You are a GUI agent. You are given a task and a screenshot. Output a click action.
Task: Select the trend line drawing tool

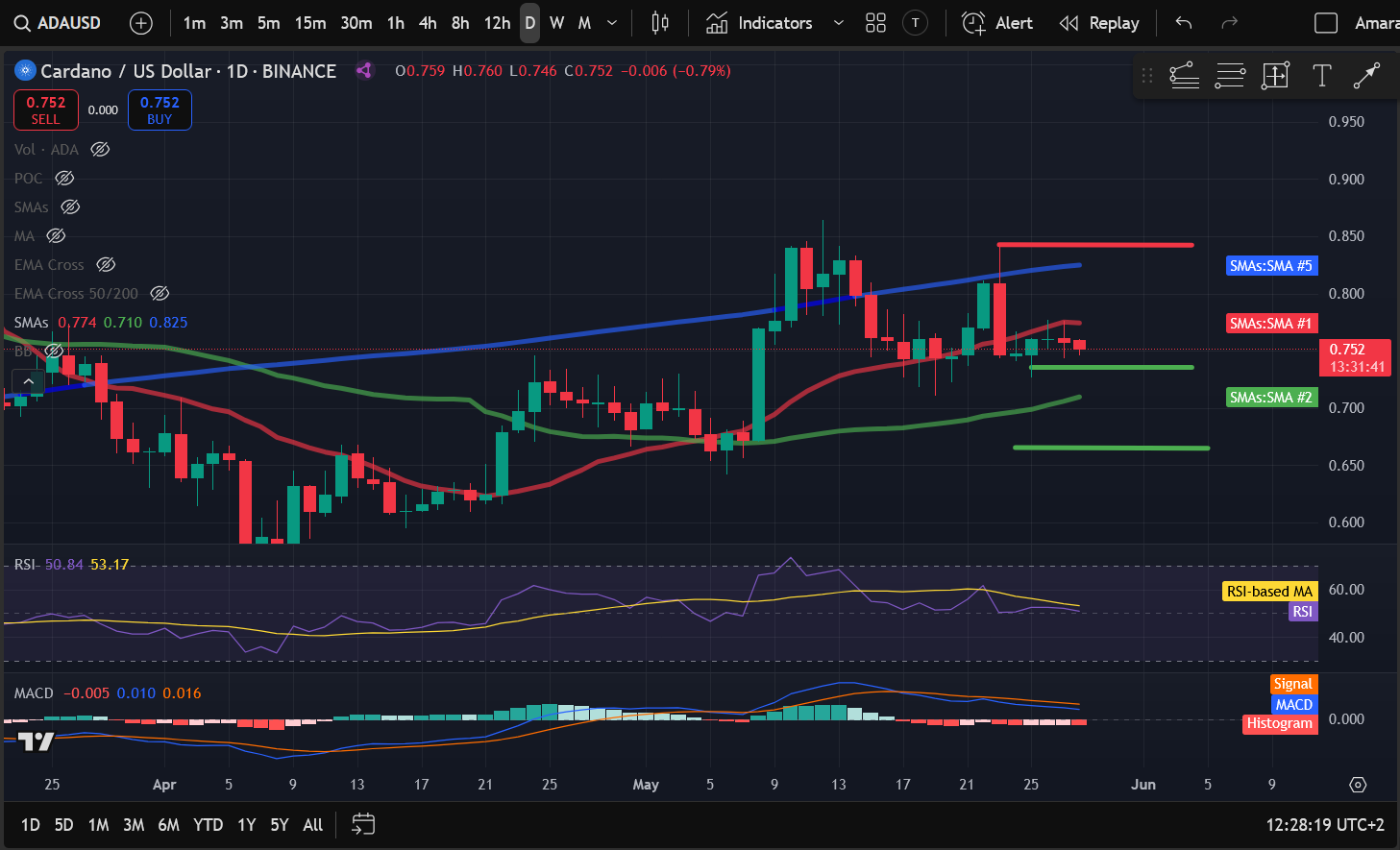tap(1366, 76)
